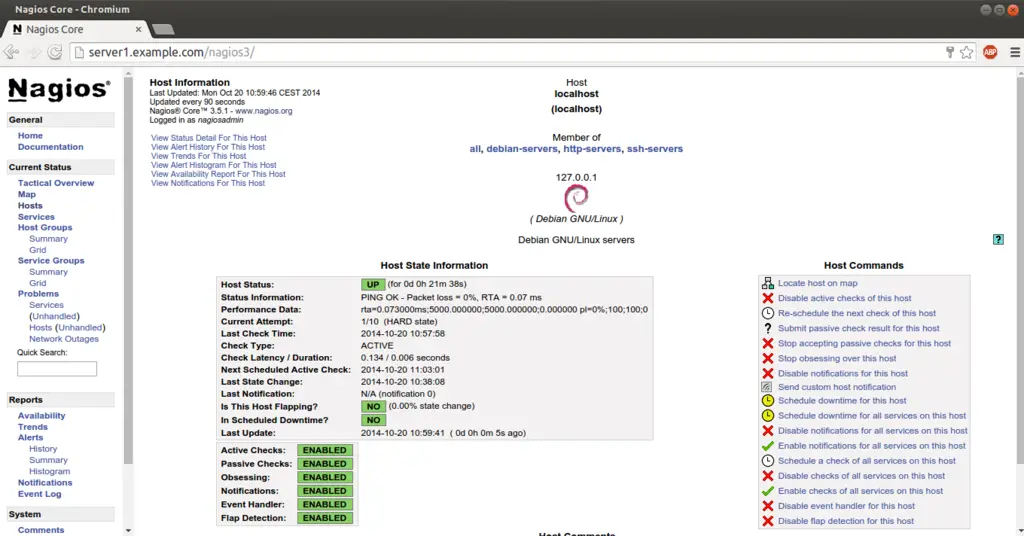Screen dimensions: 1024x536
Task: Click the Flap Detection ENABLED badge
Action: pyautogui.click(x=325, y=518)
